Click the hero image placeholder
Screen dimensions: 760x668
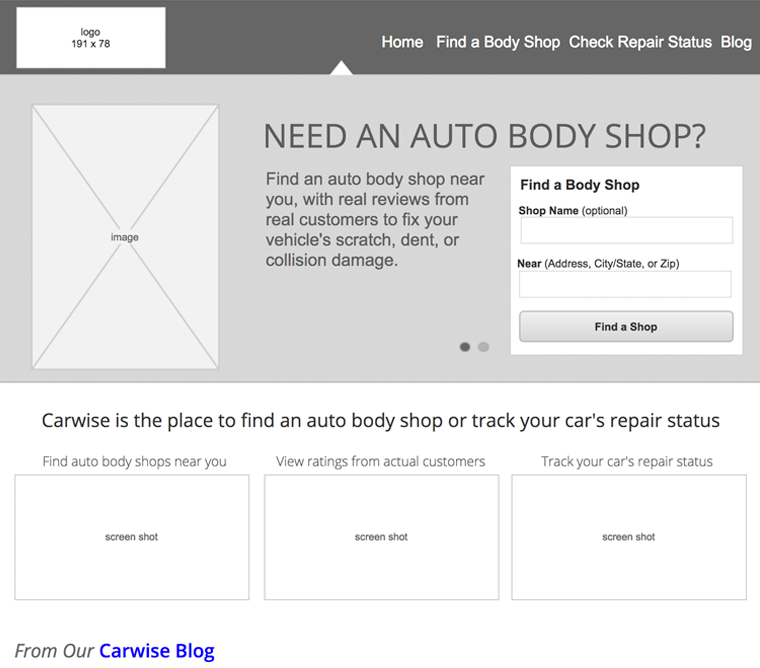pos(125,237)
